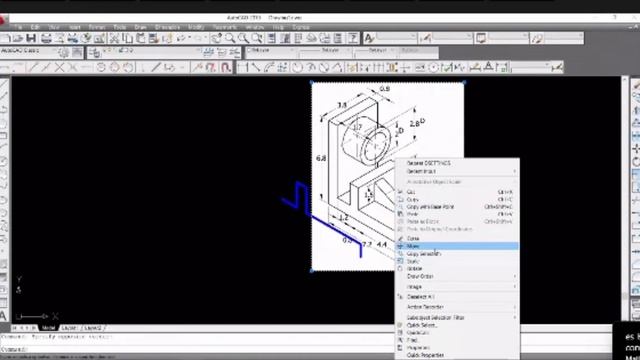Click the vertical scrollbar of drawing area
Screen dimensions: 640x360
(x=625, y=200)
